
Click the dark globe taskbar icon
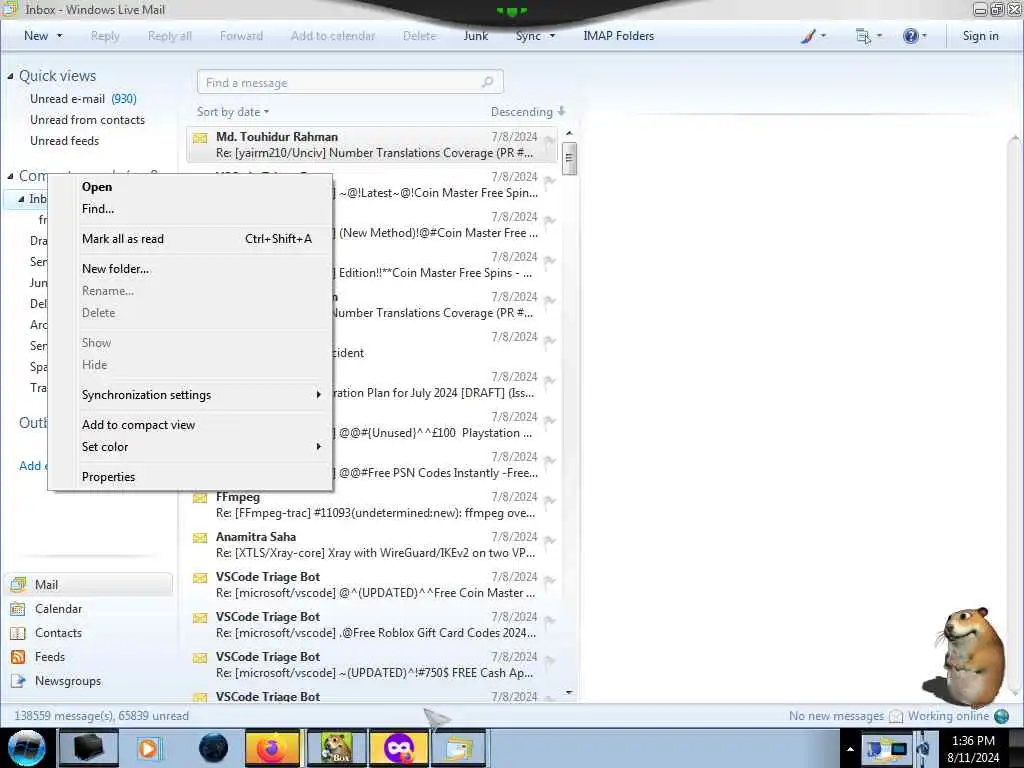(x=214, y=748)
